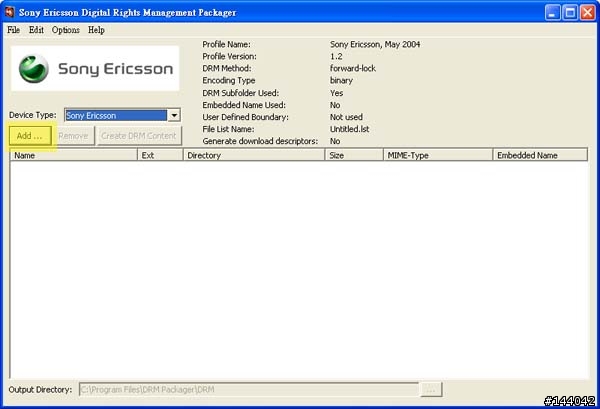Click the output directory browse button
This screenshot has width=600, height=409.
(431, 389)
